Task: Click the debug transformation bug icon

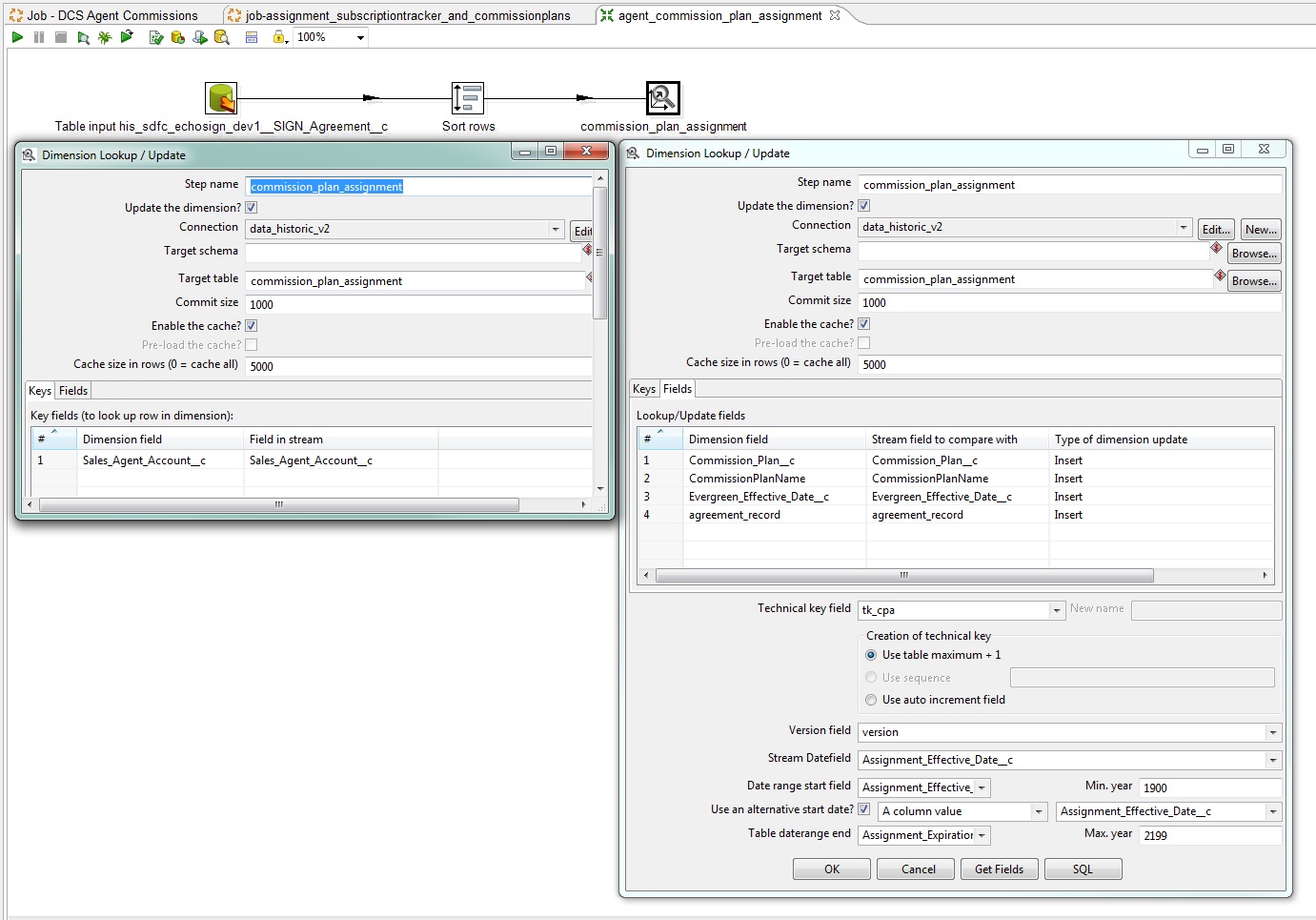Action: 105,37
